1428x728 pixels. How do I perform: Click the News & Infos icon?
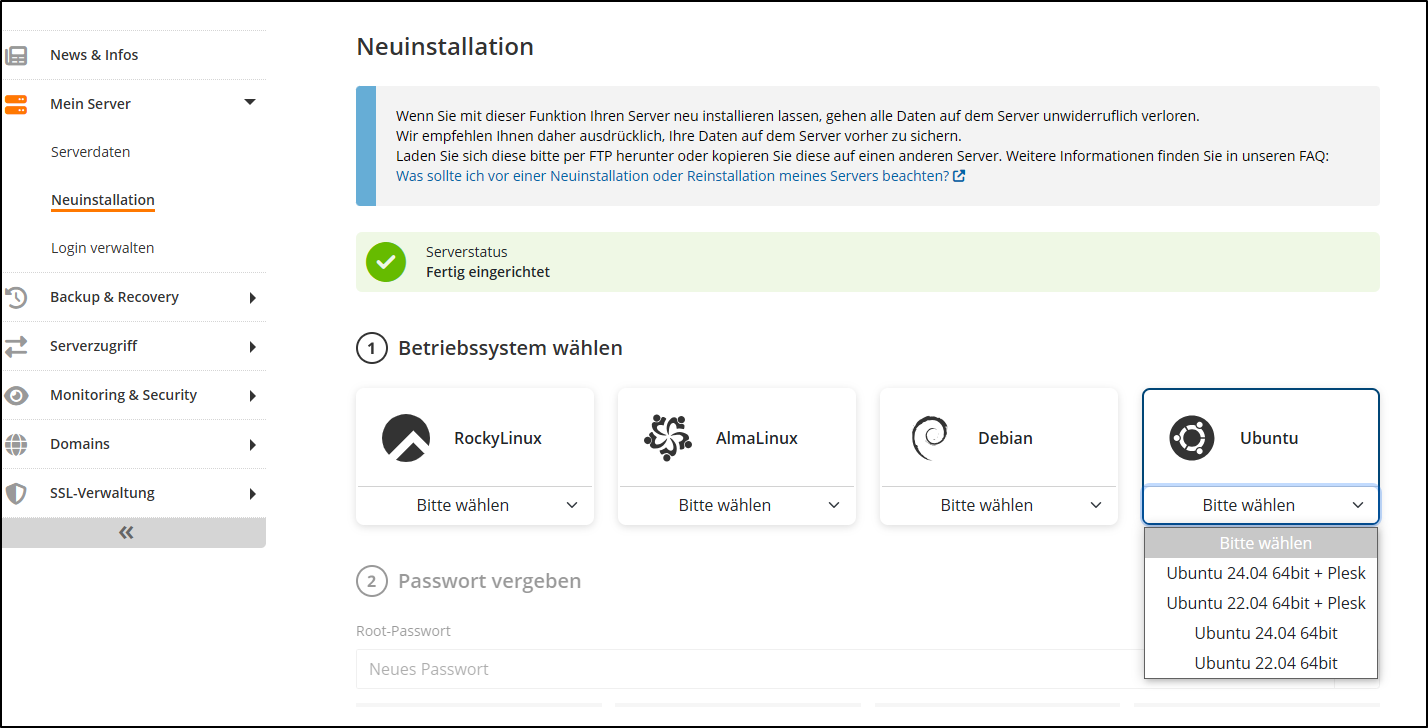[16, 54]
